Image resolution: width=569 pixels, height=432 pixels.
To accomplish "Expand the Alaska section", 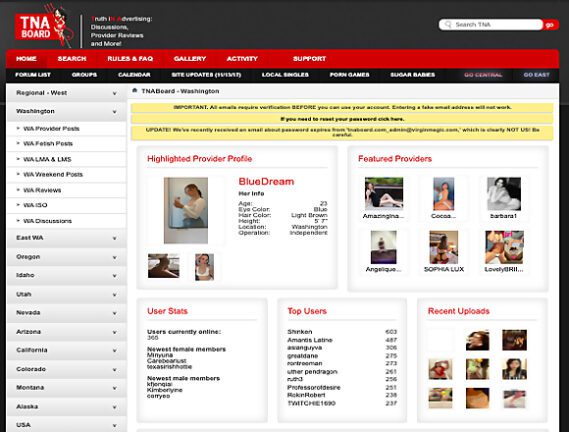I will coord(66,406).
